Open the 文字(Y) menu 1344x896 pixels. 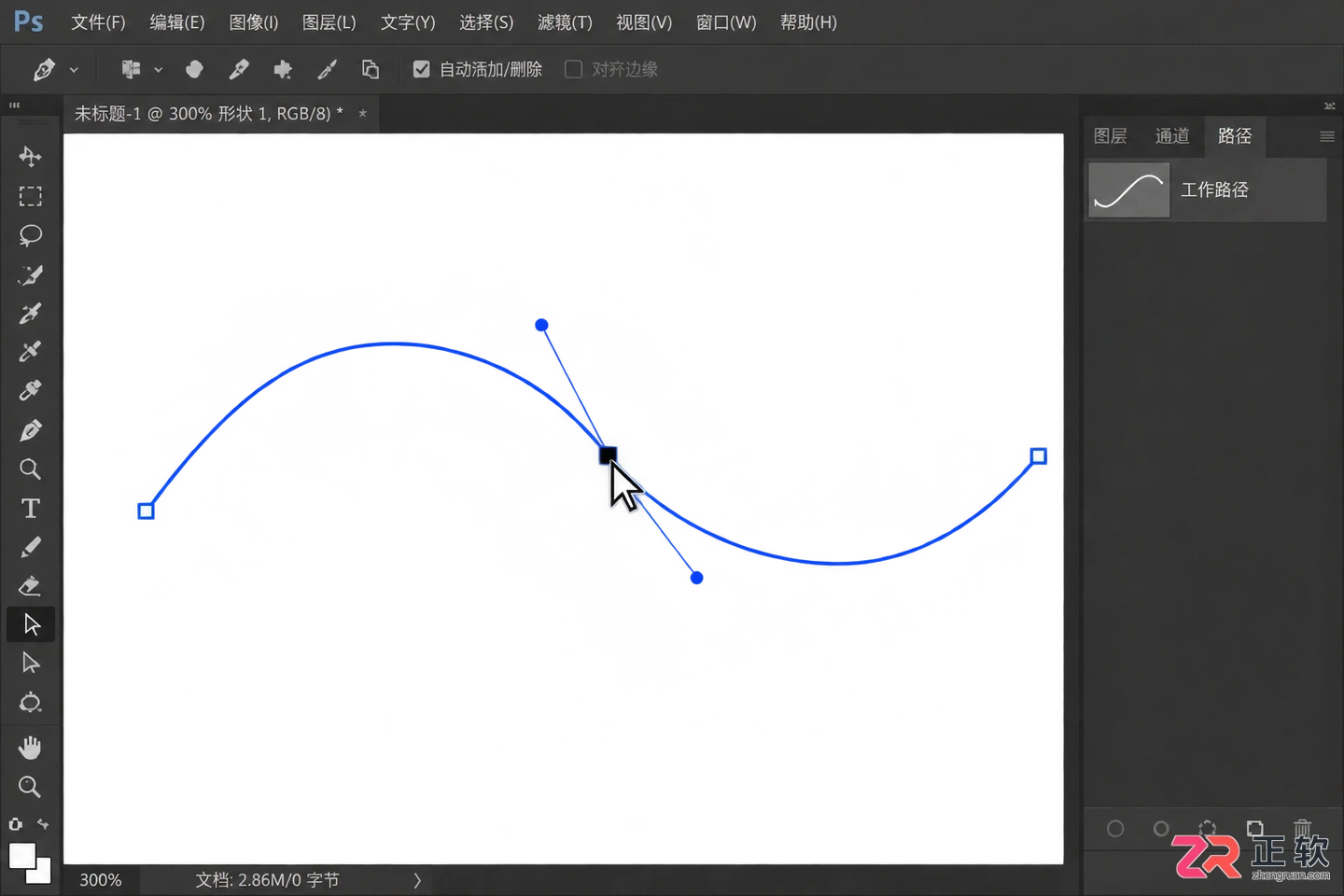(x=408, y=22)
